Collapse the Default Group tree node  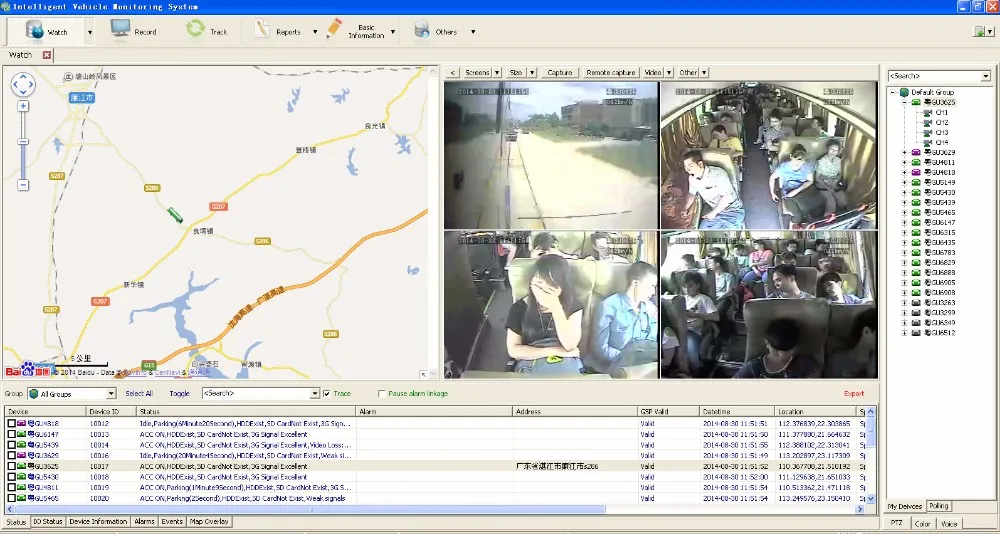[x=892, y=92]
